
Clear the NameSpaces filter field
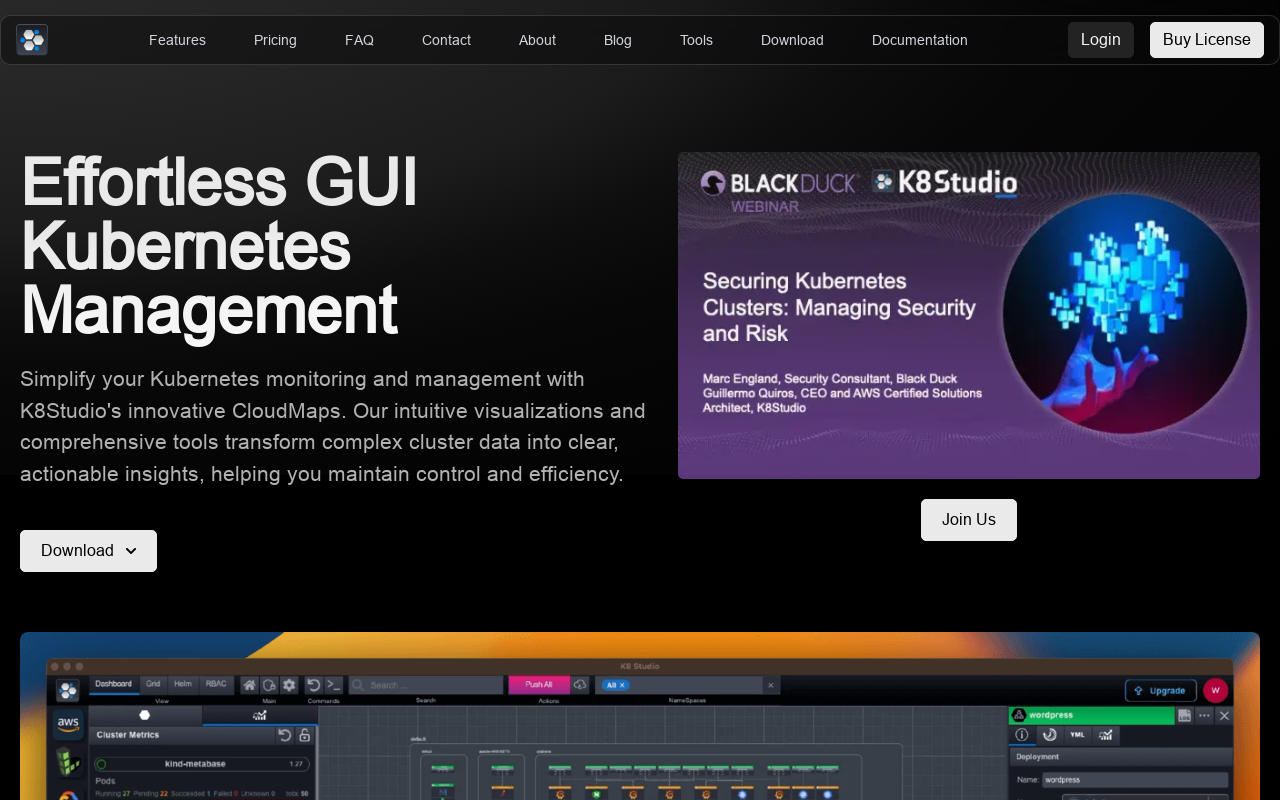pyautogui.click(x=770, y=685)
